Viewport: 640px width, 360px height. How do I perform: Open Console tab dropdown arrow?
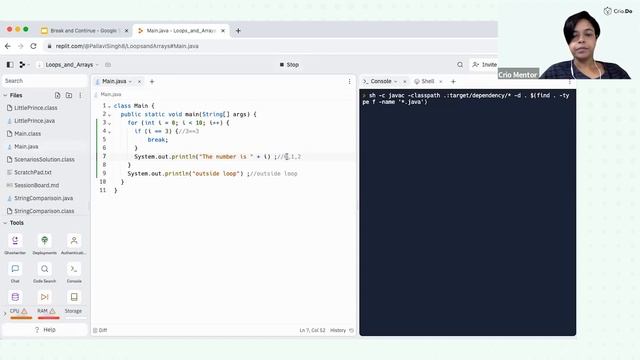pyautogui.click(x=396, y=82)
